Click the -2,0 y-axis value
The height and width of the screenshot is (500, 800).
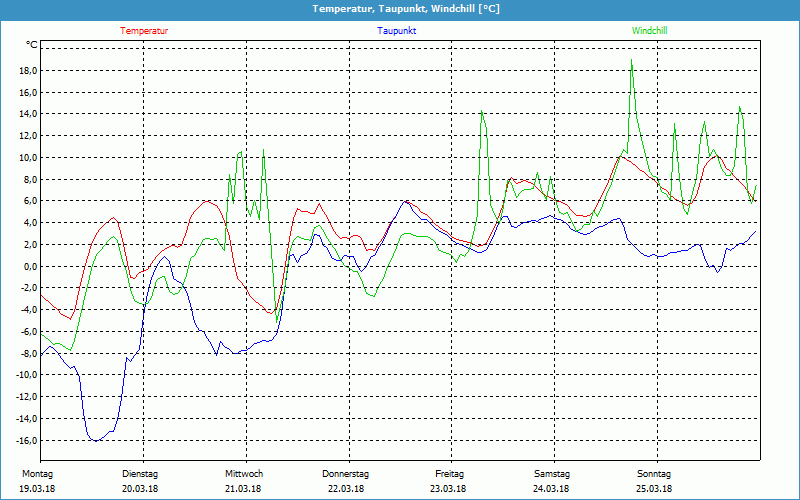(x=29, y=288)
